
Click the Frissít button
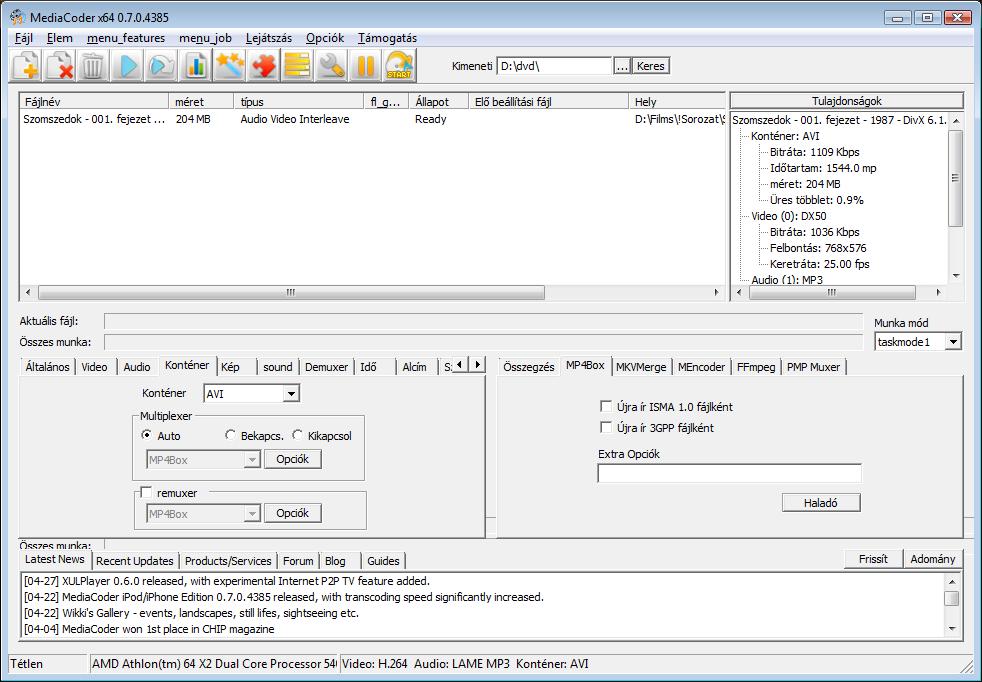(873, 559)
